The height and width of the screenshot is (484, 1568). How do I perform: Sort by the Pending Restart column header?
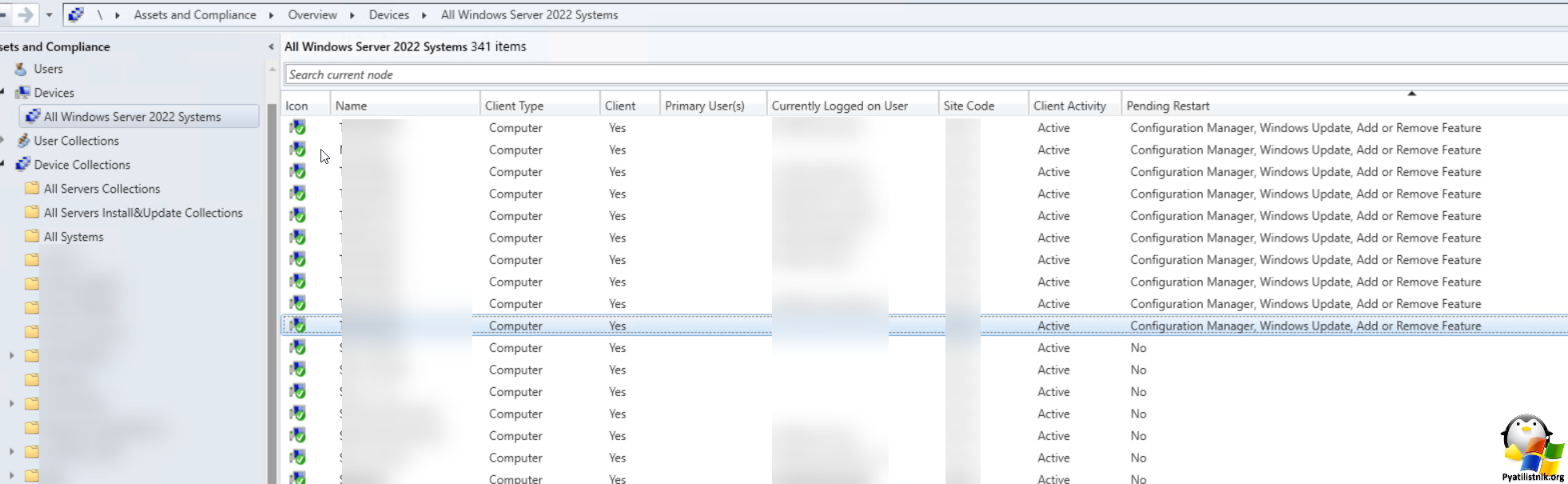coord(1344,106)
